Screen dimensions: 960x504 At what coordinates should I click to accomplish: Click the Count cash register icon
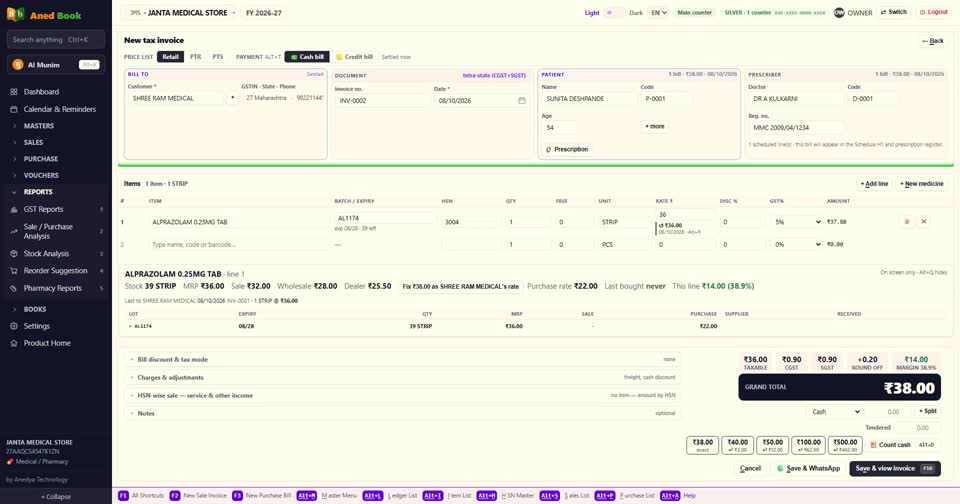[x=874, y=445]
